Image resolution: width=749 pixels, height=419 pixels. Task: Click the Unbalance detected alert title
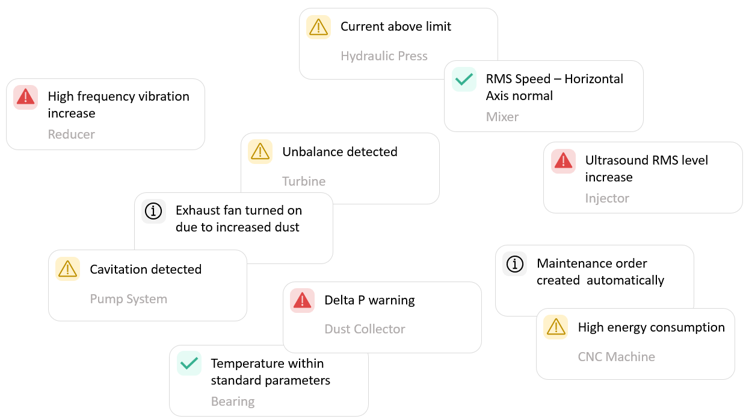coord(340,152)
